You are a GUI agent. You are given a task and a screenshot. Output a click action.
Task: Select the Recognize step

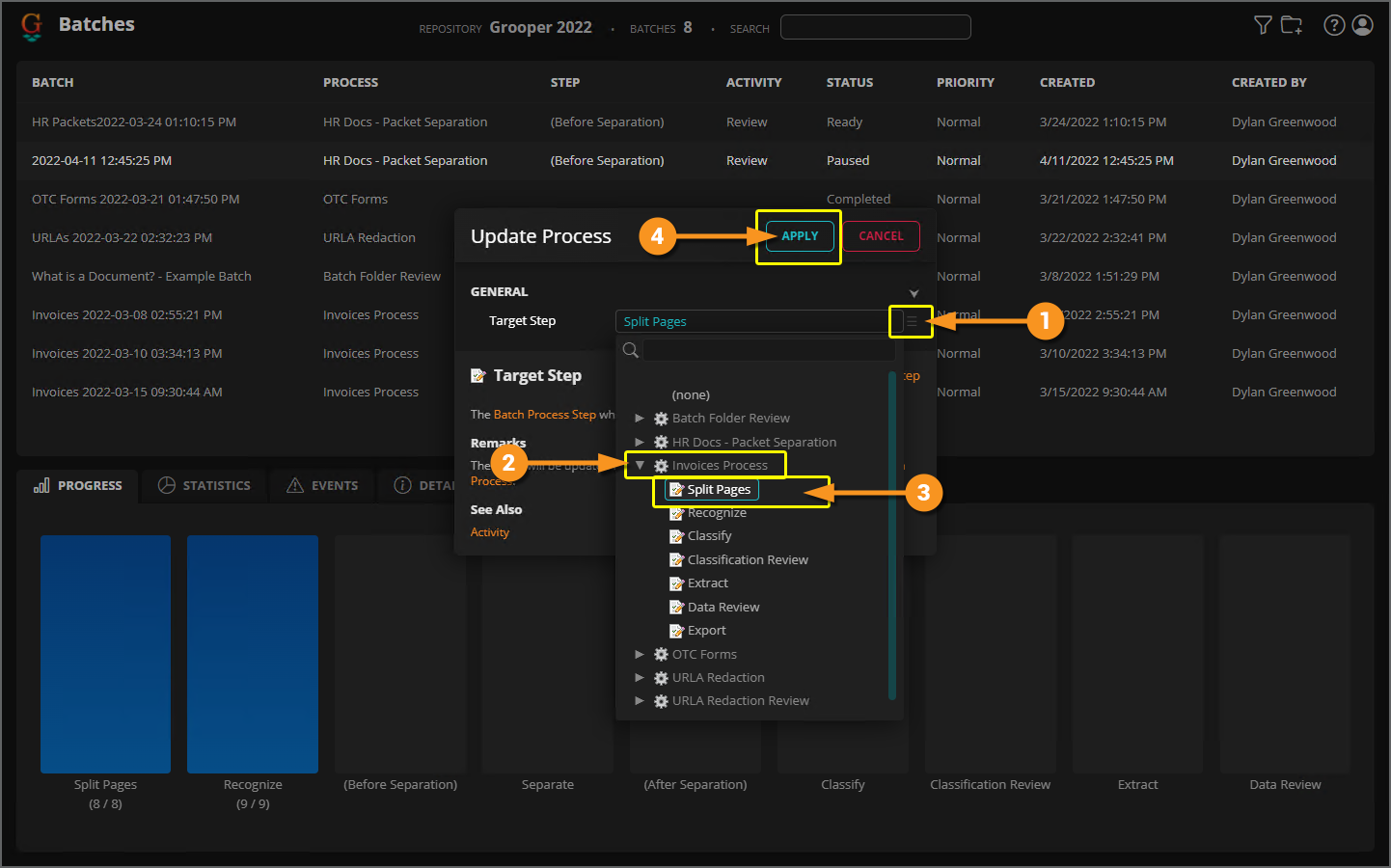tap(717, 513)
